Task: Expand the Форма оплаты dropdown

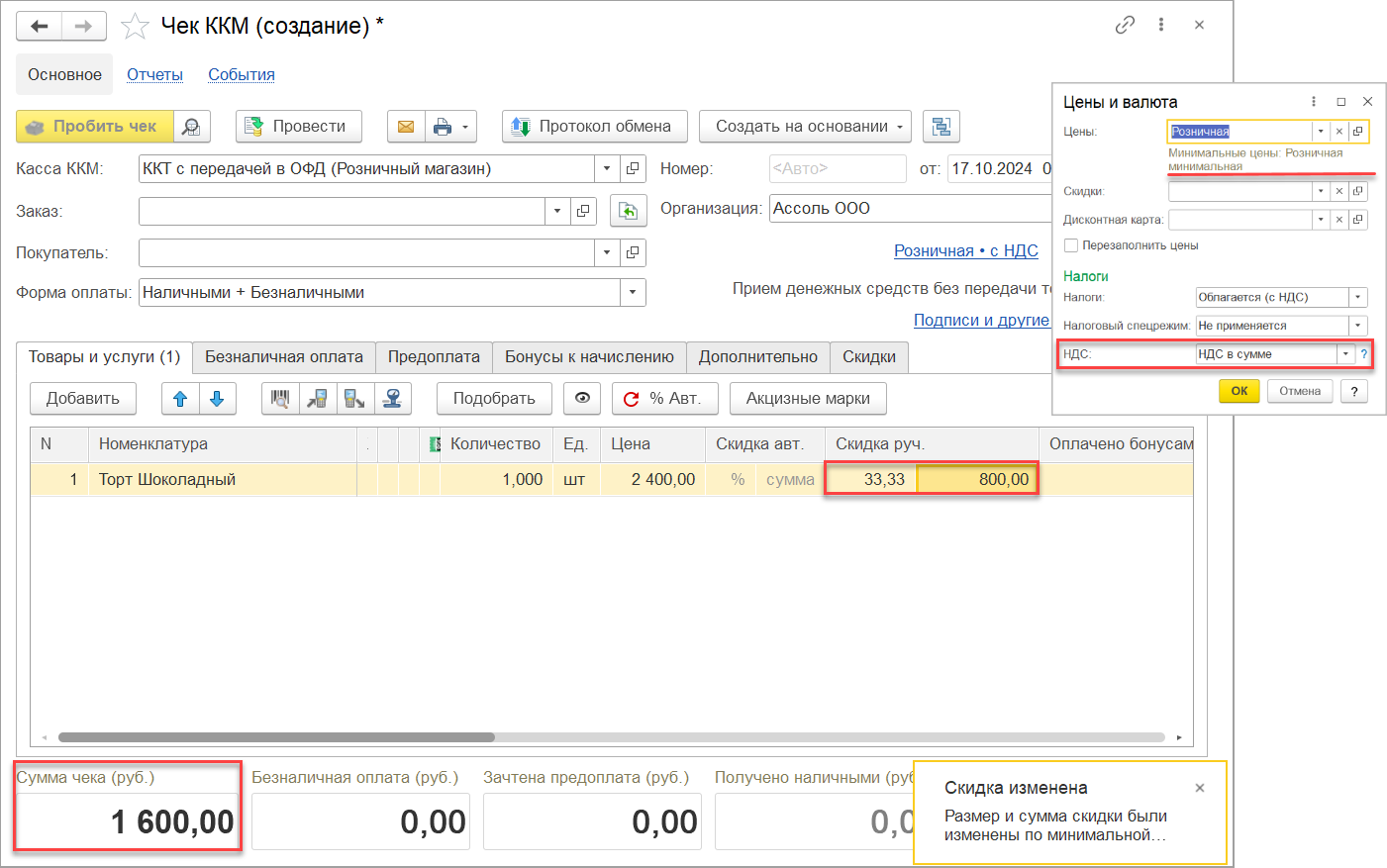Action: point(633,293)
